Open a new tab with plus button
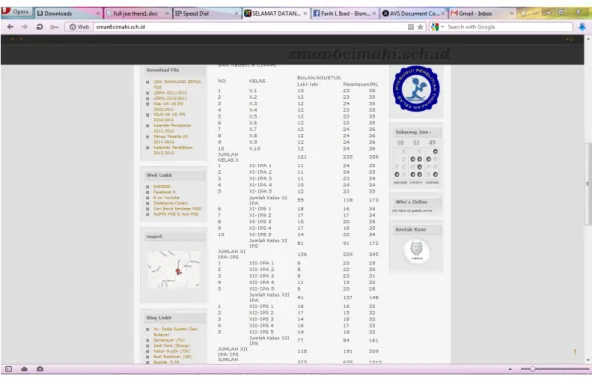This screenshot has height=379, width=592. pyautogui.click(x=523, y=13)
